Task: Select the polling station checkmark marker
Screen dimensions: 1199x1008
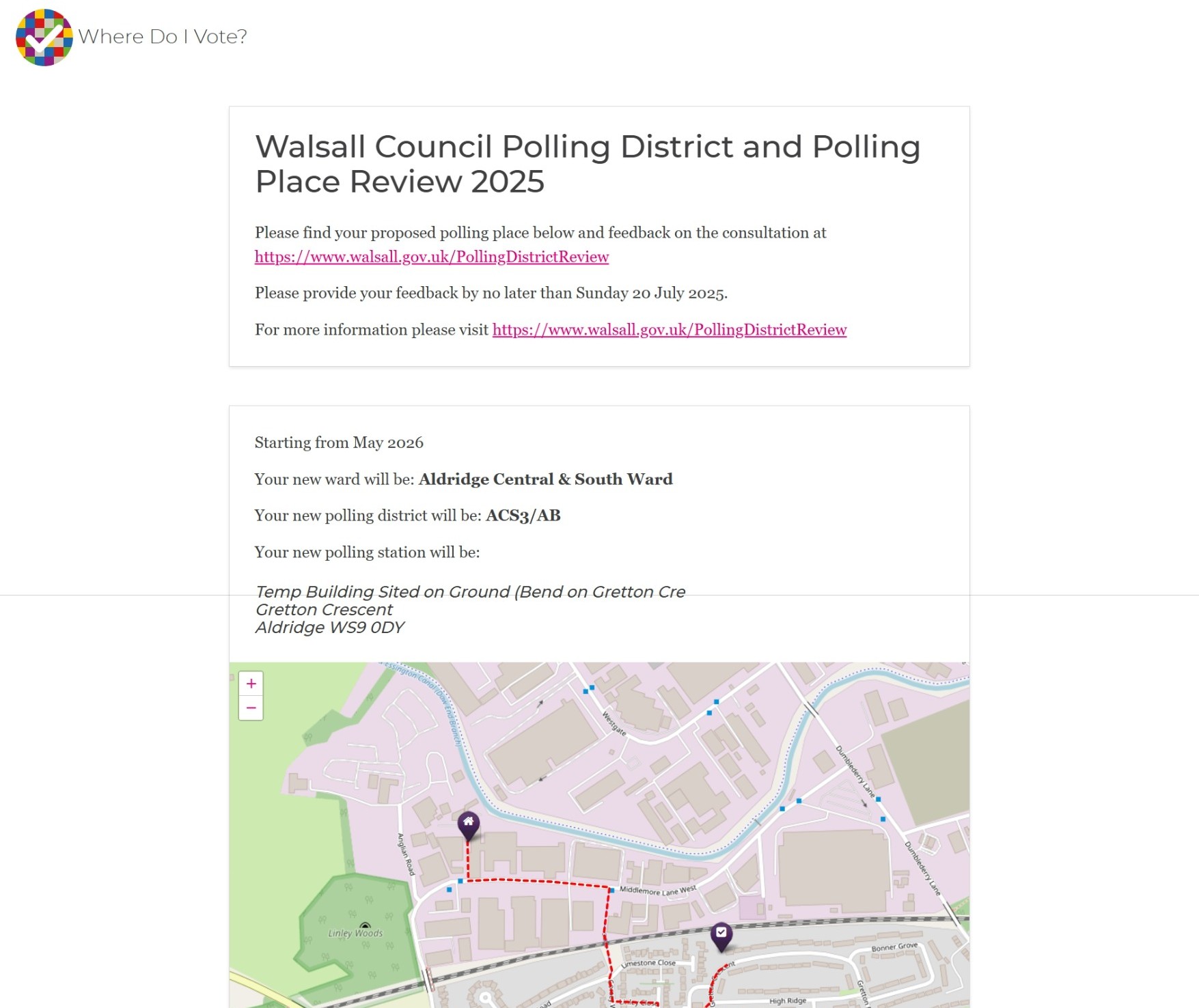Action: pyautogui.click(x=721, y=936)
